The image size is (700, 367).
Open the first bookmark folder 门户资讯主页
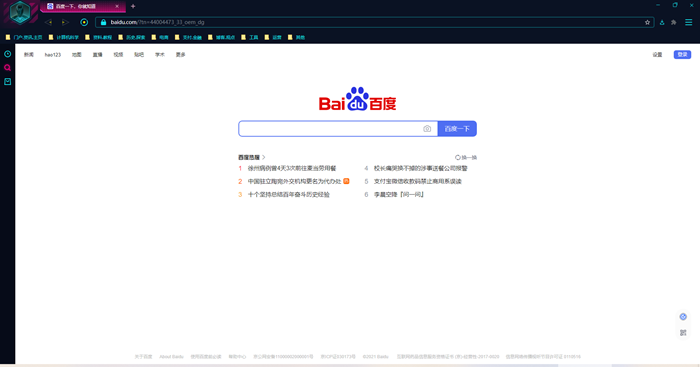(24, 38)
